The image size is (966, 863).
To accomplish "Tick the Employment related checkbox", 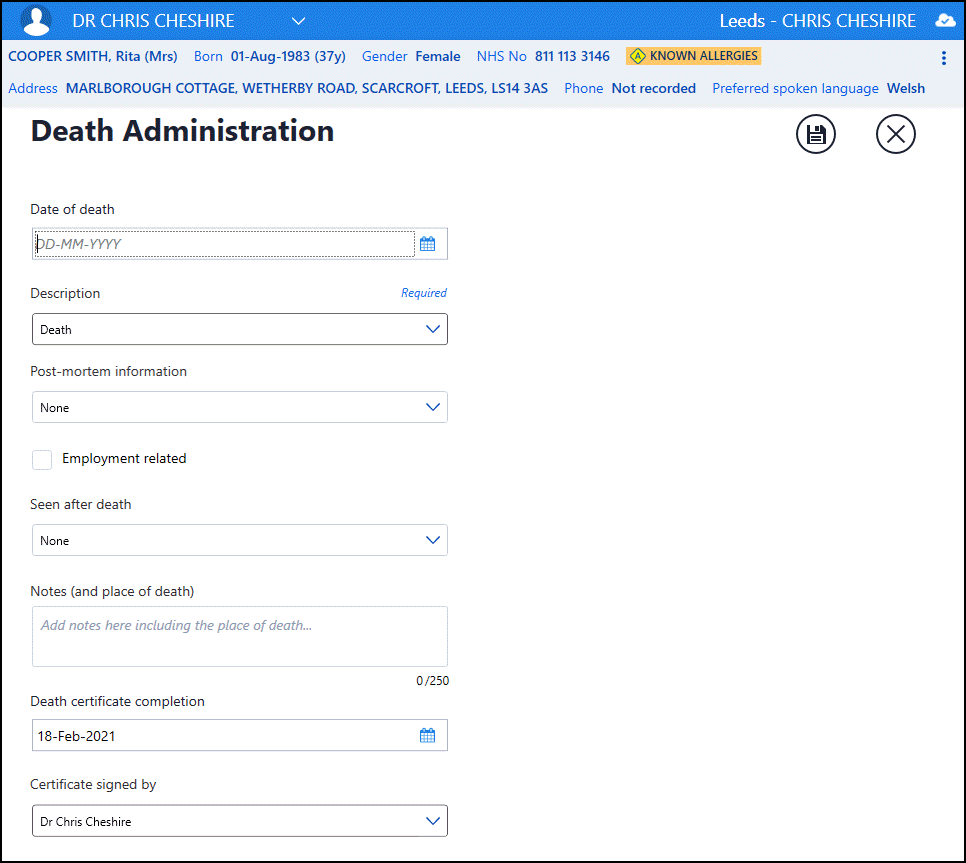I will [x=42, y=459].
